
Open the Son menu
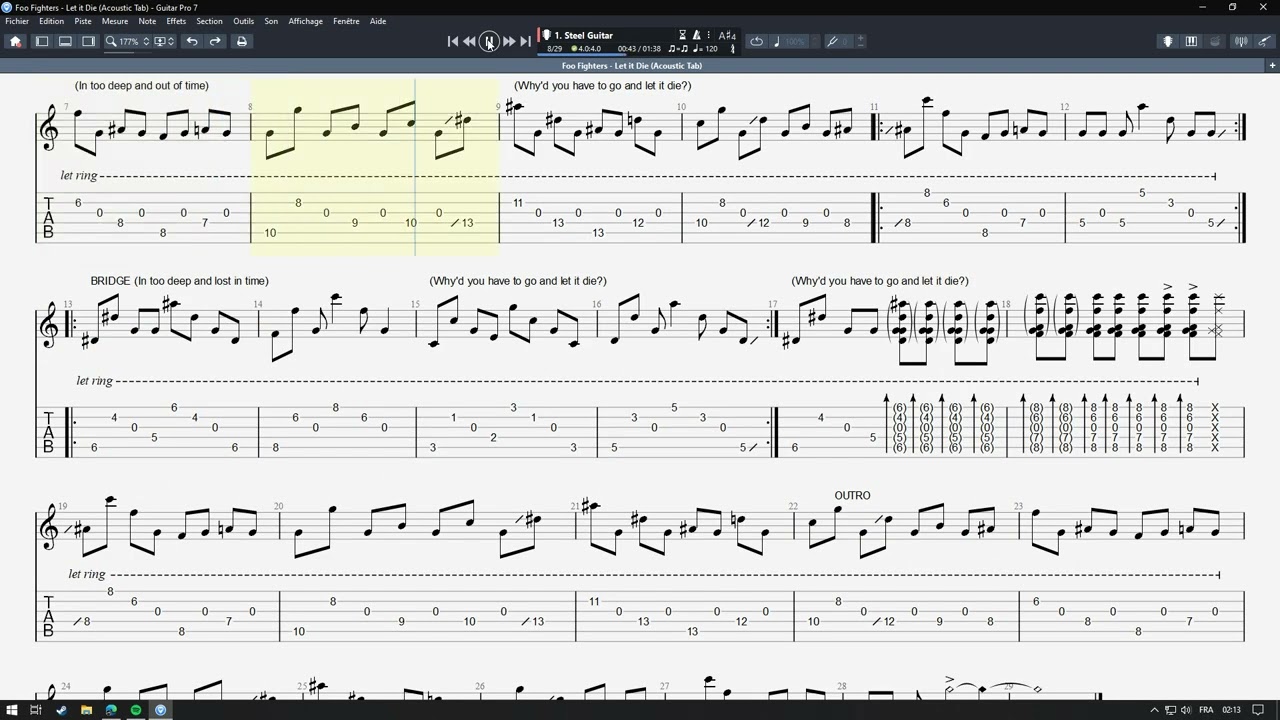[x=271, y=21]
